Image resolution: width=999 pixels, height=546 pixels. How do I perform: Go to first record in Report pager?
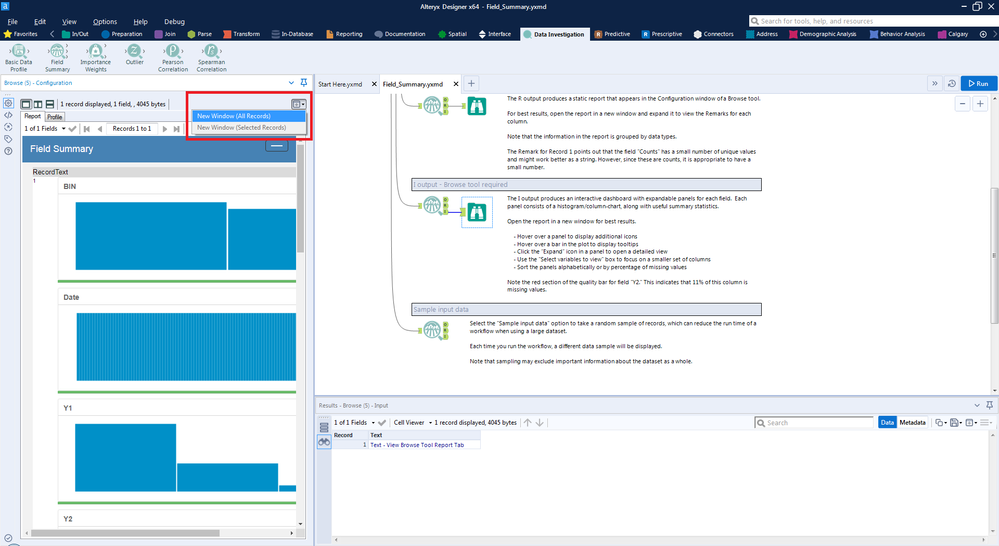coord(86,129)
